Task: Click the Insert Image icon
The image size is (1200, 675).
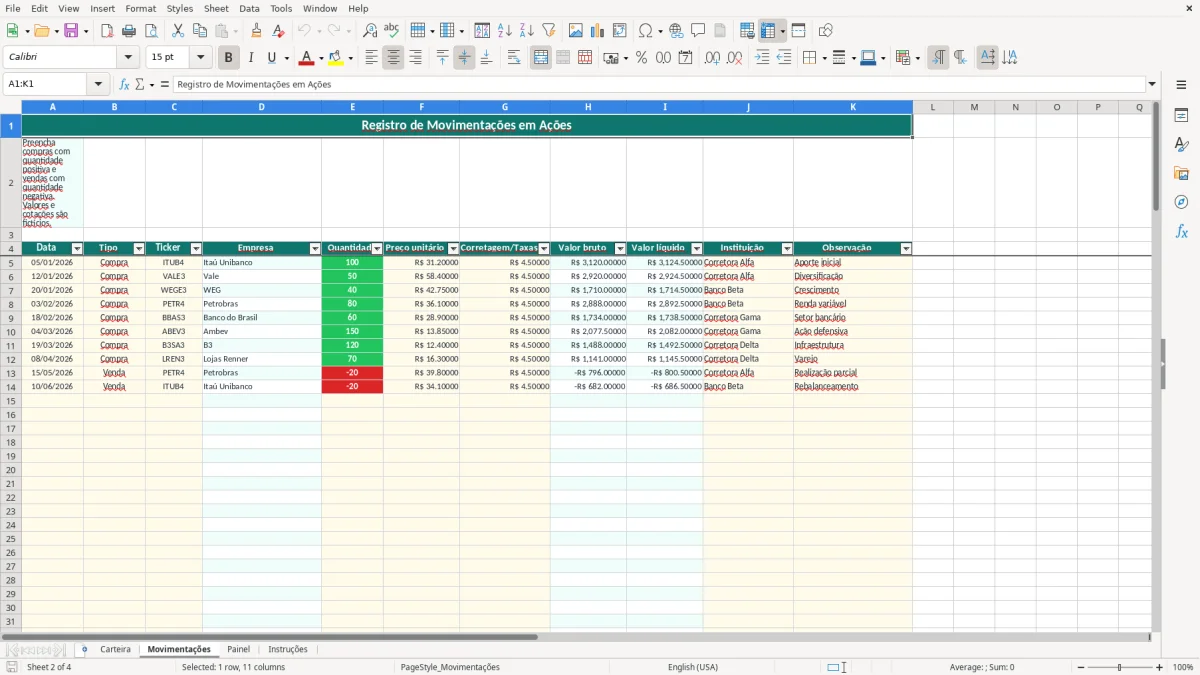Action: tap(576, 31)
